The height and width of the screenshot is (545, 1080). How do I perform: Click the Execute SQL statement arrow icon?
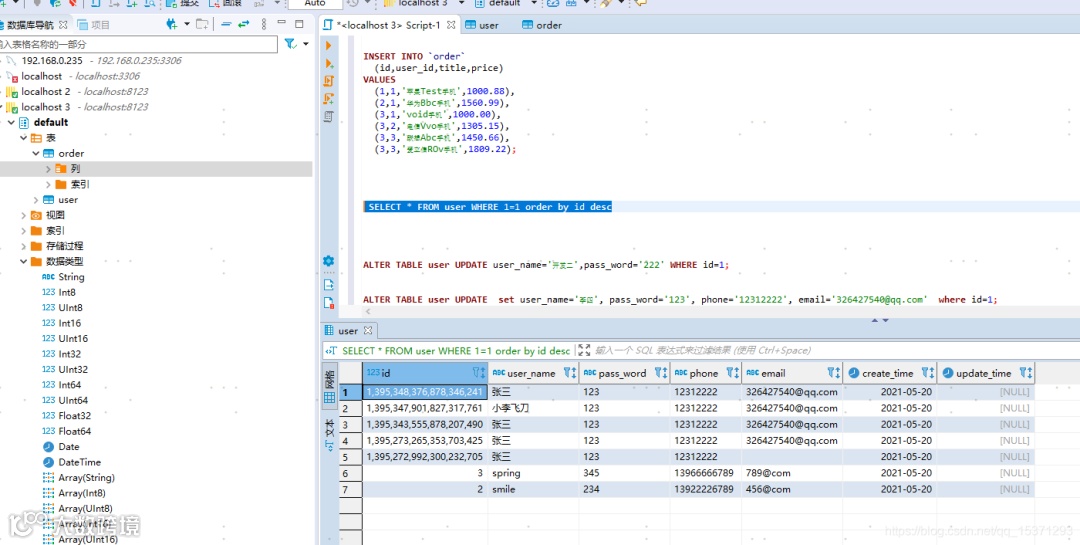pyautogui.click(x=328, y=45)
